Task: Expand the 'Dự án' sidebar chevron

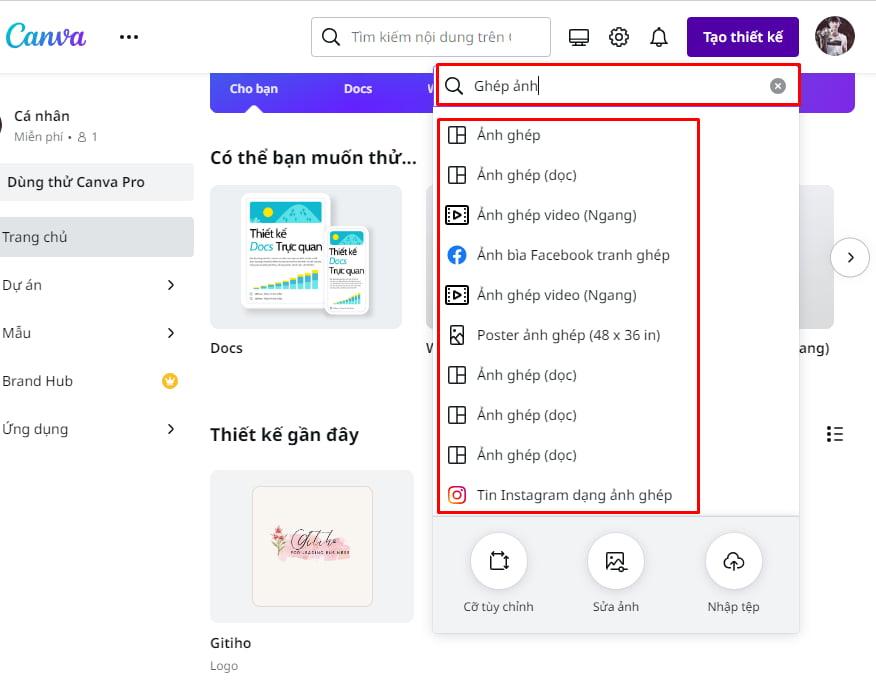Action: point(171,285)
